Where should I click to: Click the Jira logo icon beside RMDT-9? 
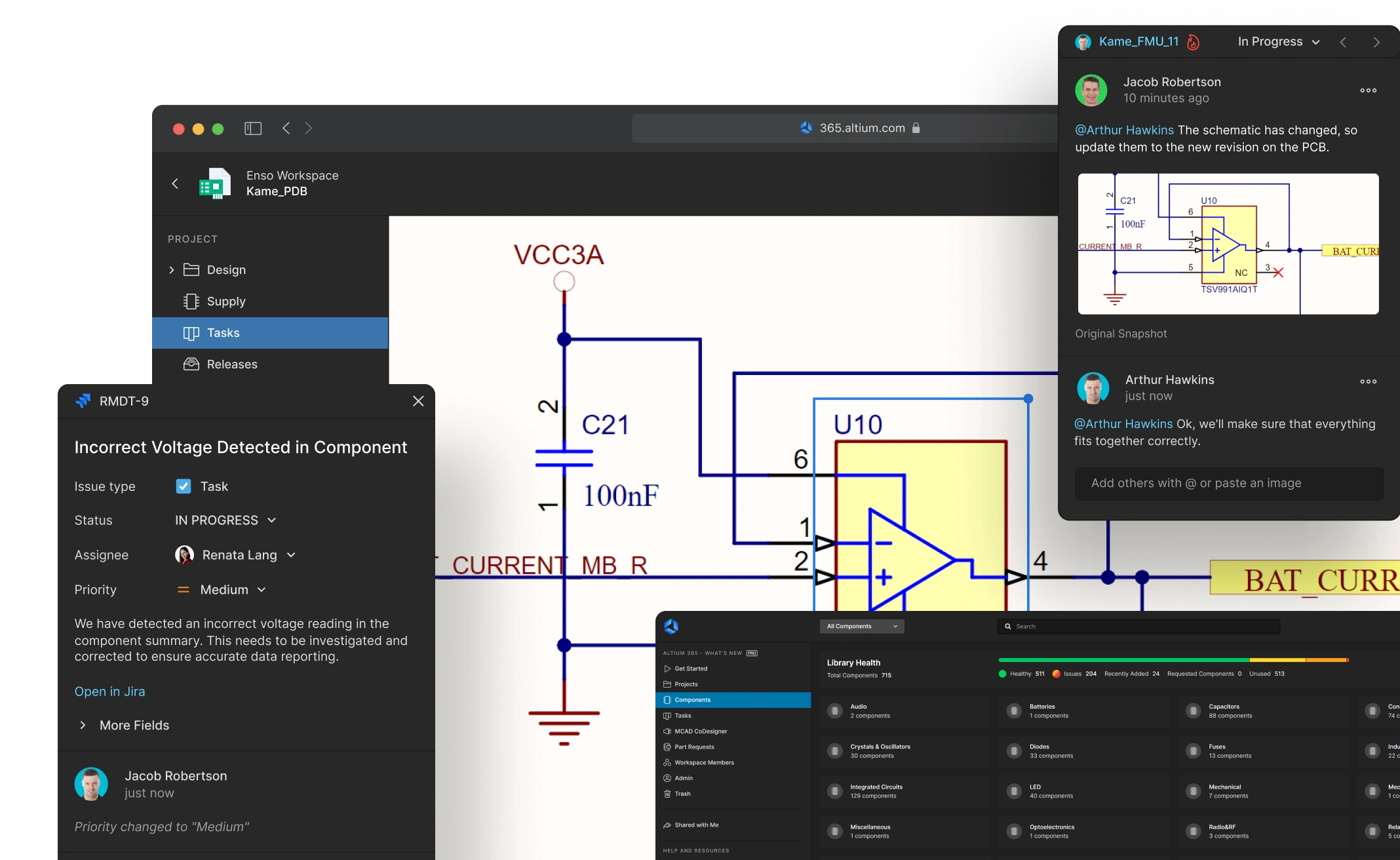click(x=83, y=401)
